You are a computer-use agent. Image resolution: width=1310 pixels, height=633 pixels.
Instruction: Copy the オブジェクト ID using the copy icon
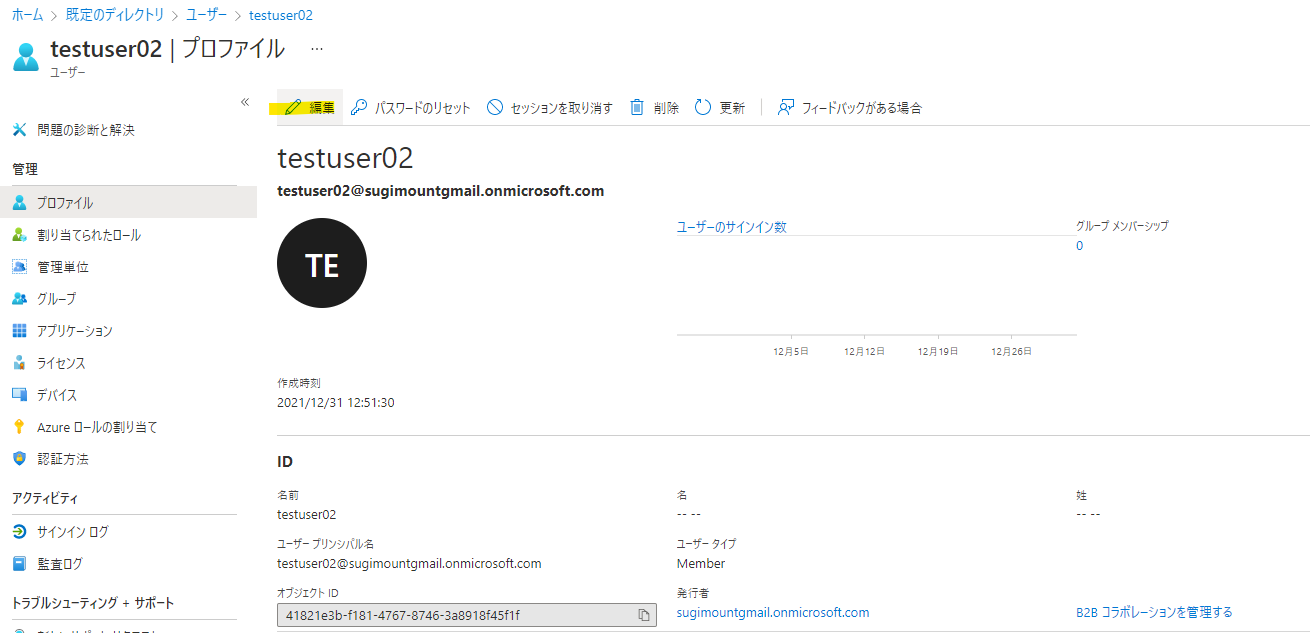pyautogui.click(x=643, y=616)
